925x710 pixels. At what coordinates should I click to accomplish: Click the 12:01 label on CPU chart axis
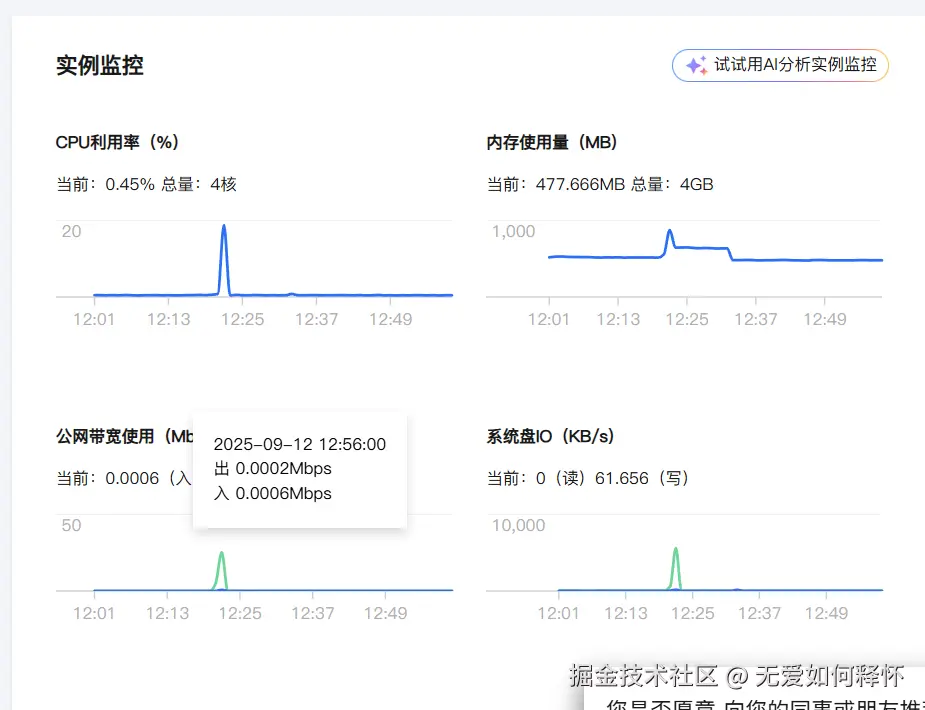tap(93, 319)
